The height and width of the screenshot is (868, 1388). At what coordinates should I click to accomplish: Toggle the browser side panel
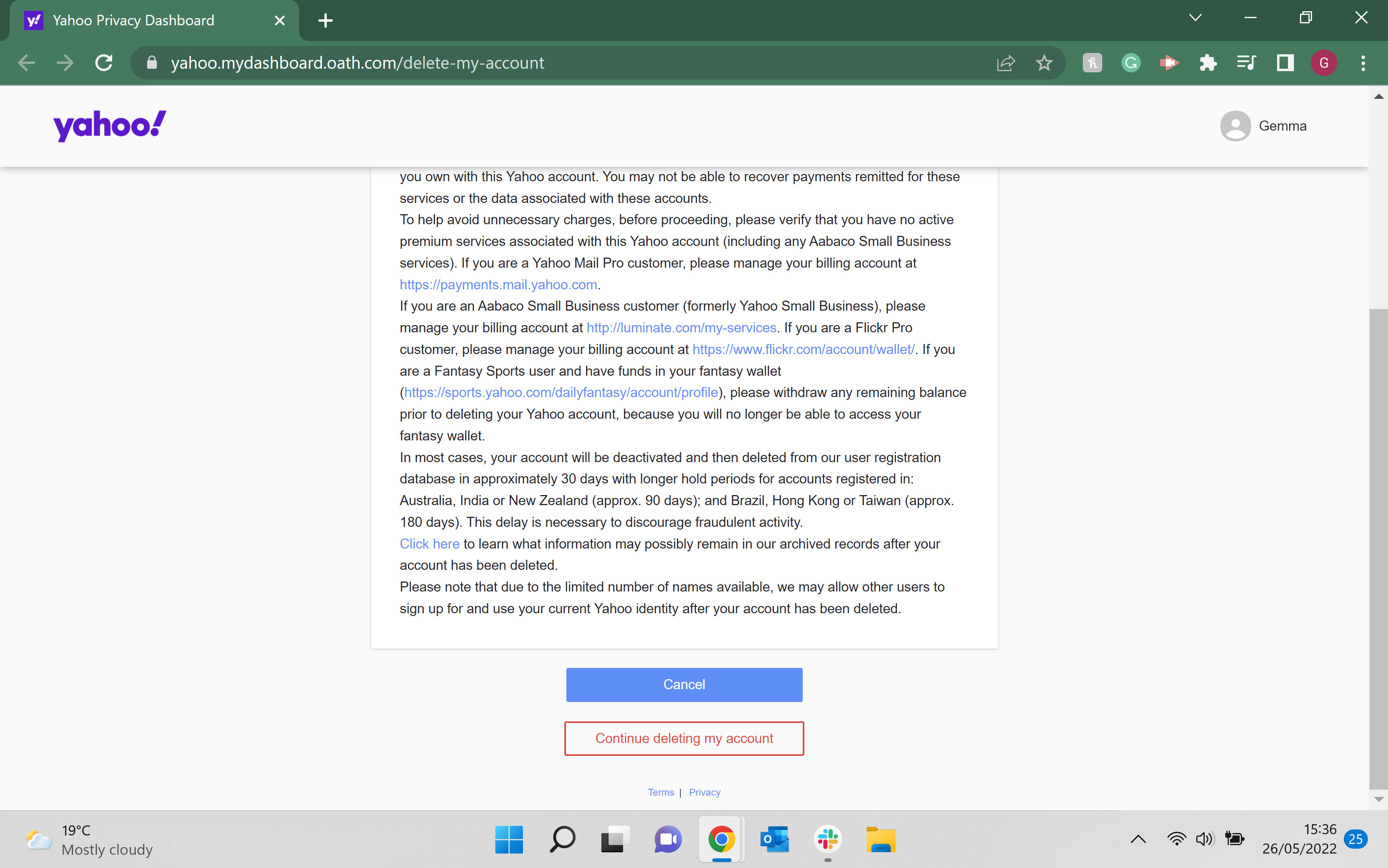(1285, 63)
